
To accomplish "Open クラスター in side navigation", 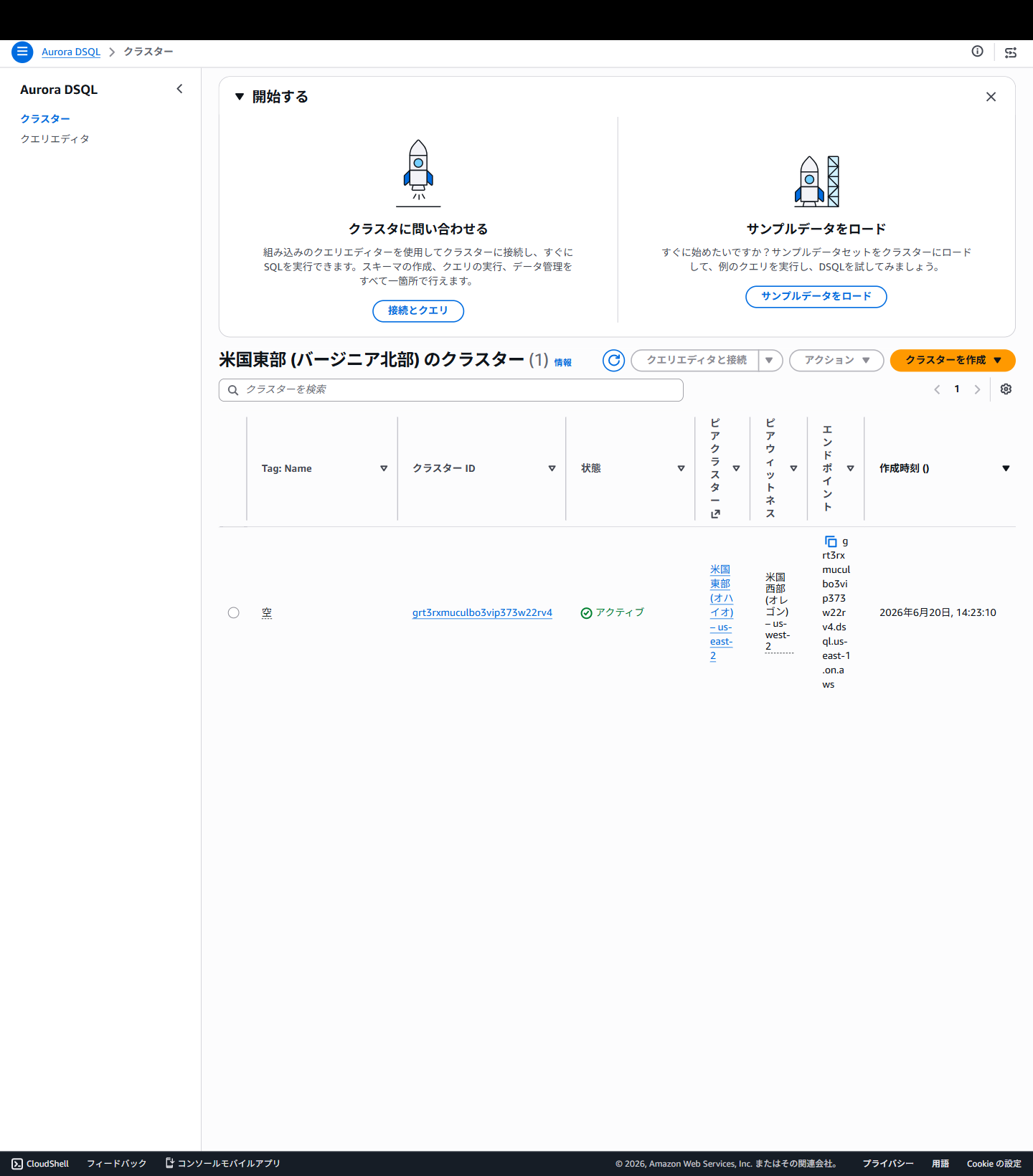I will pos(45,119).
